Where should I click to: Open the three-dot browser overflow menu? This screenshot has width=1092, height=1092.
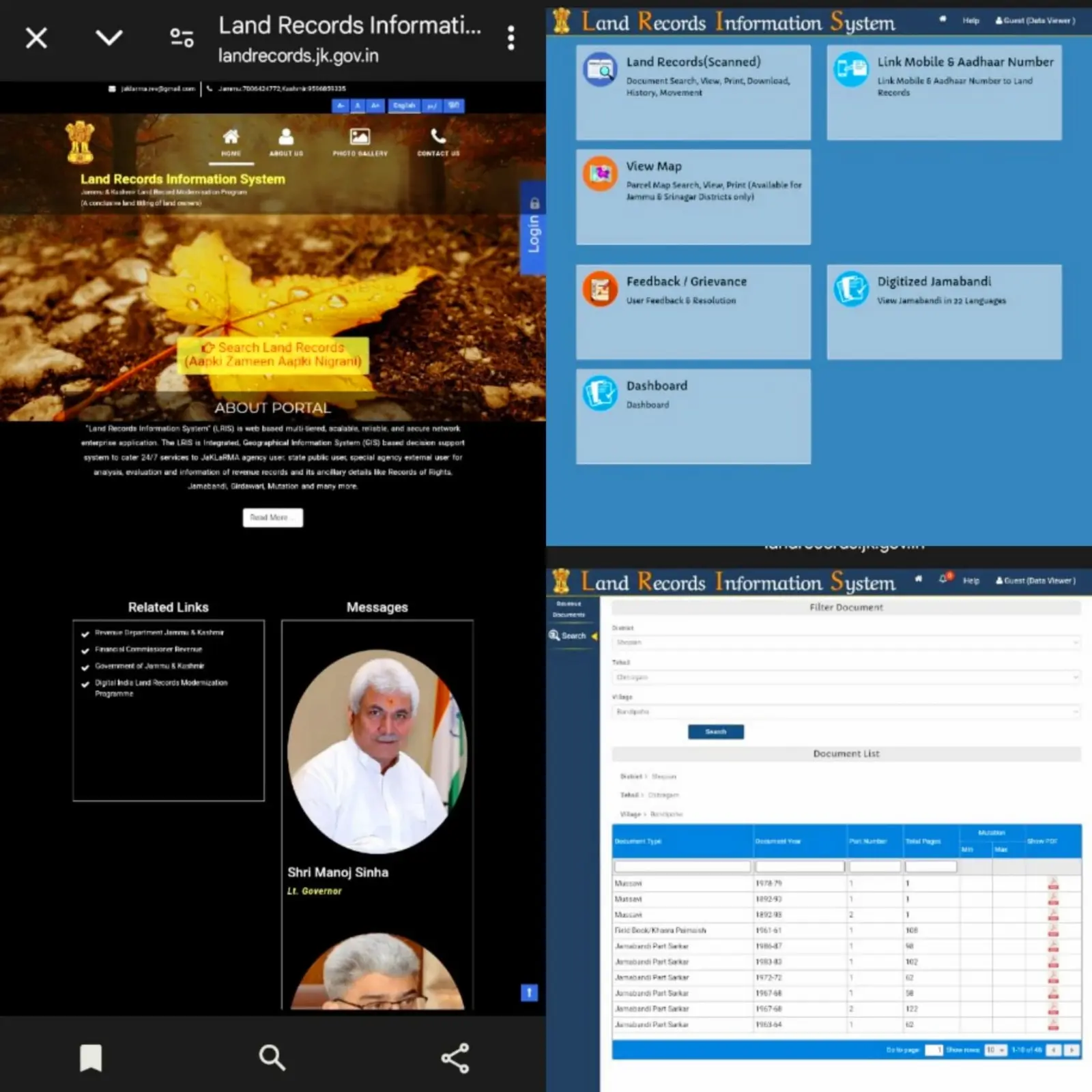click(511, 38)
